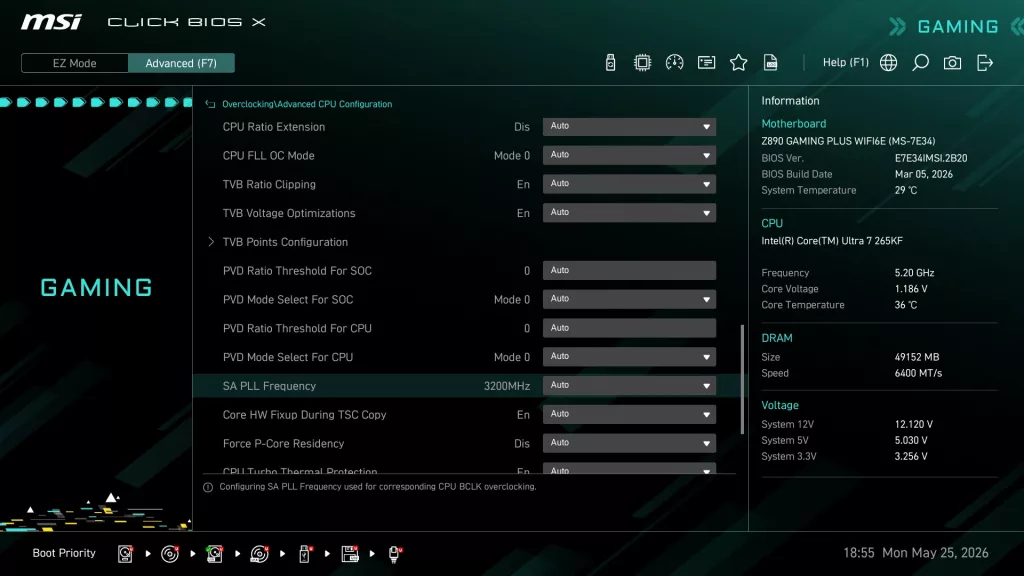Viewport: 1024px width, 576px height.
Task: Click the 6400 MT/s DRAM speed value
Action: [x=918, y=373]
